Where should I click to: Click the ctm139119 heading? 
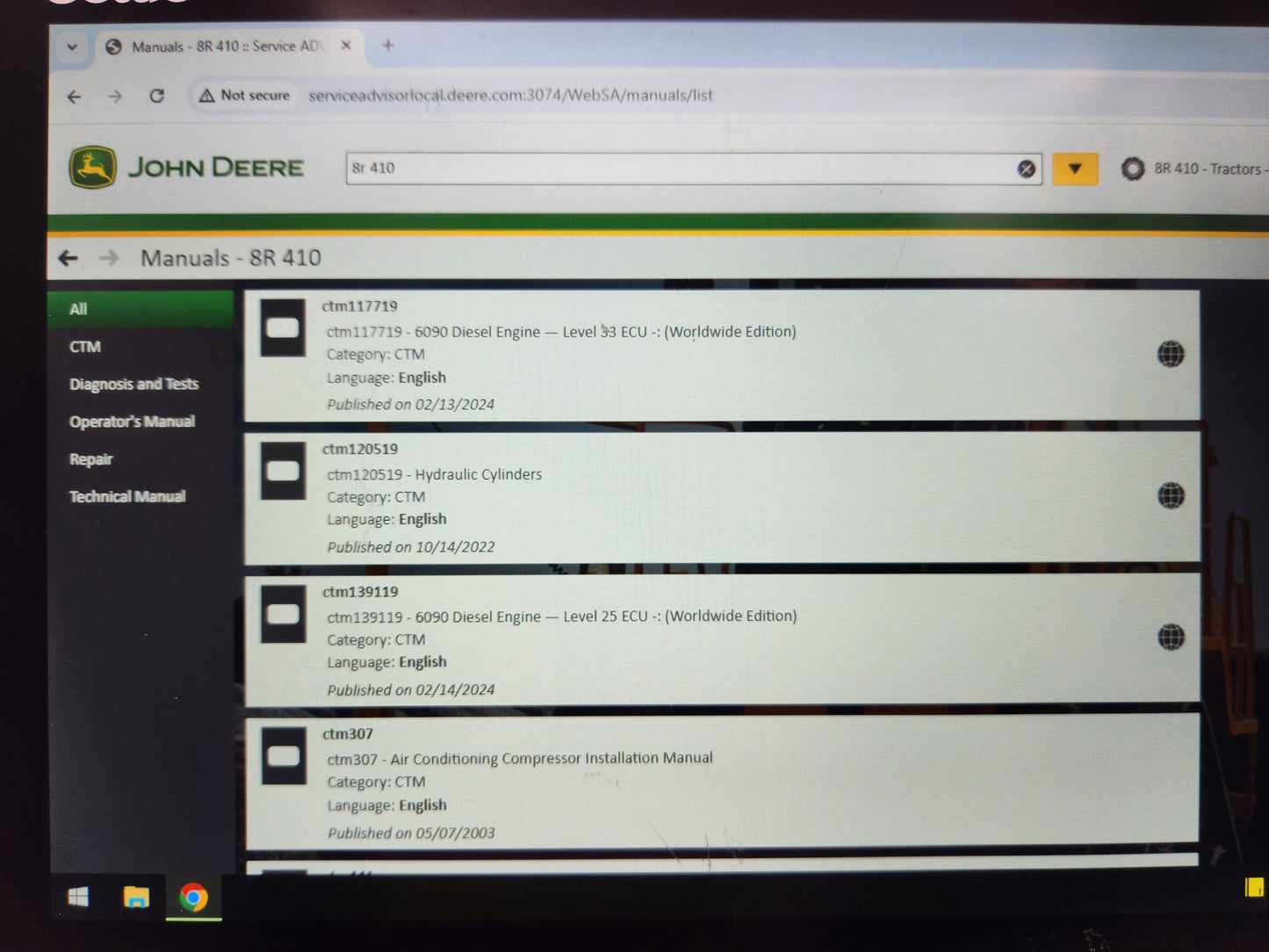360,592
